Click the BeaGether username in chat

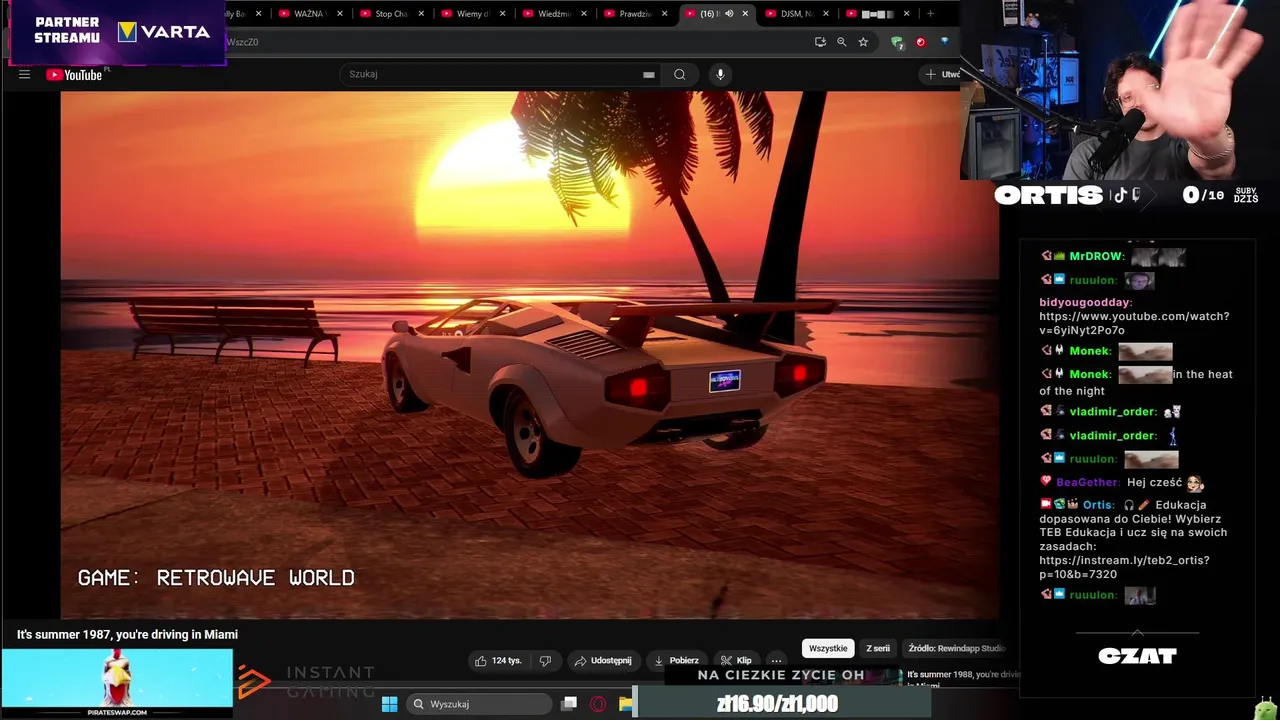(1087, 482)
